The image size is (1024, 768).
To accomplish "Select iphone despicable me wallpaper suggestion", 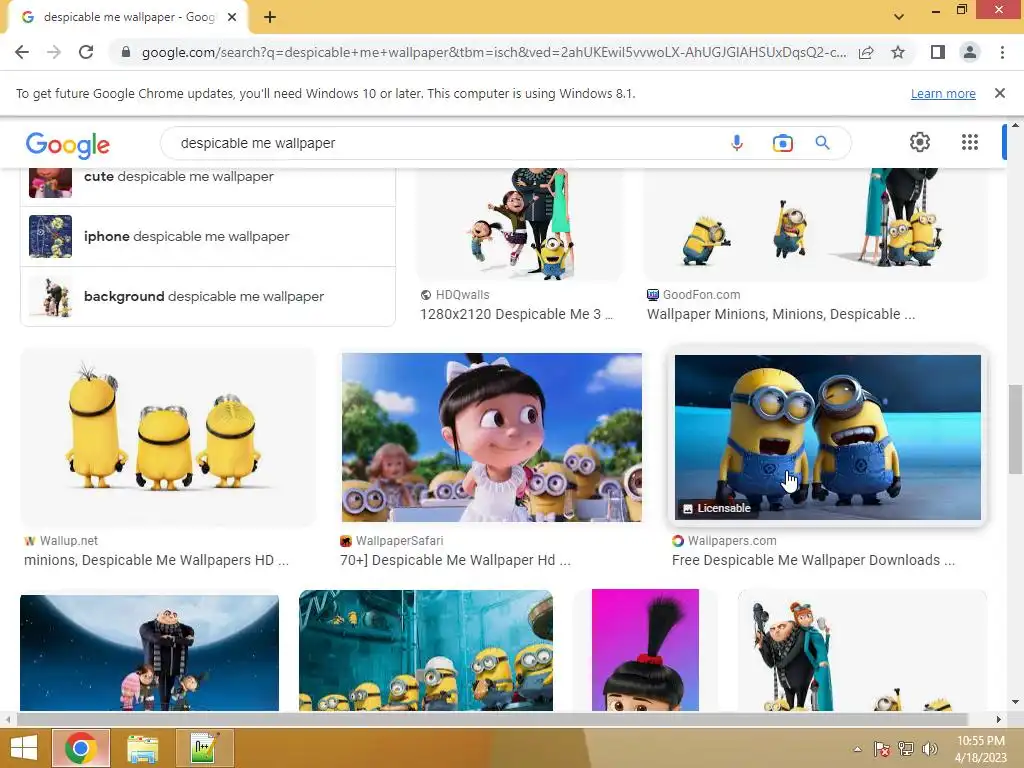I will (208, 236).
